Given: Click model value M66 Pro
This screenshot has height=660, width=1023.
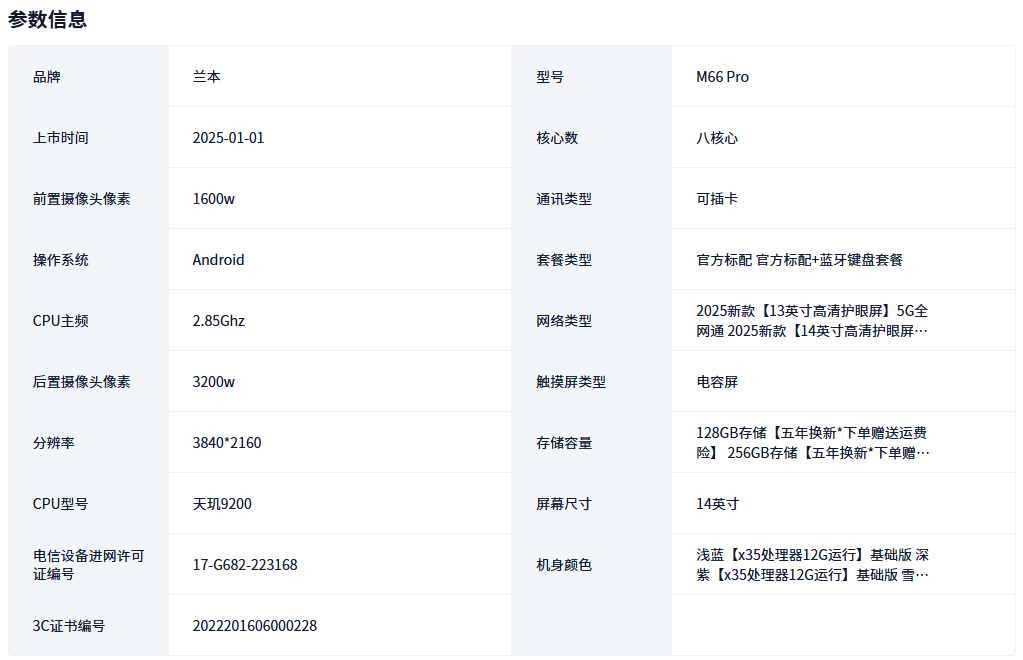Looking at the screenshot, I should [722, 76].
